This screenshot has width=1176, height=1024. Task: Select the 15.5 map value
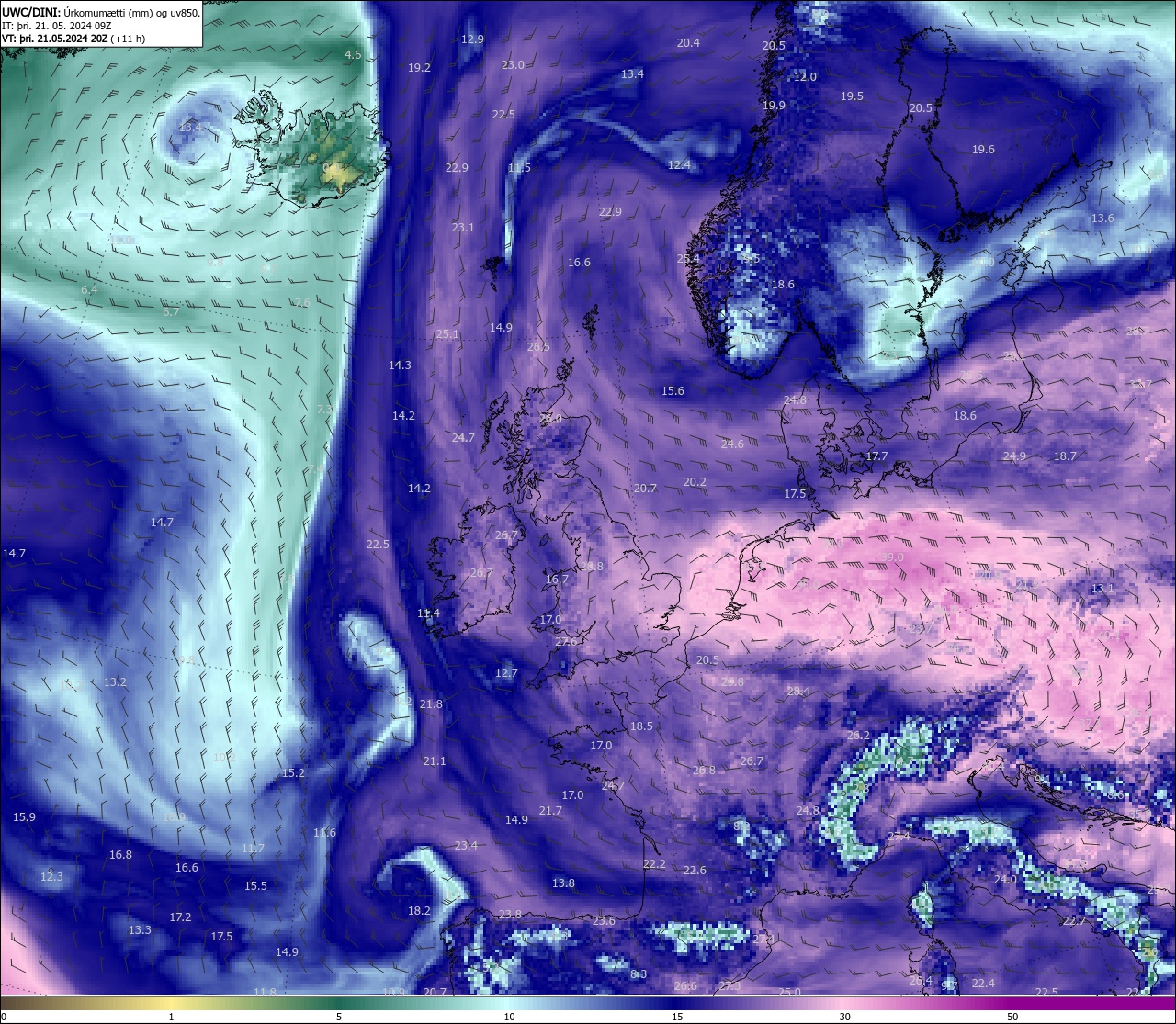coord(255,886)
